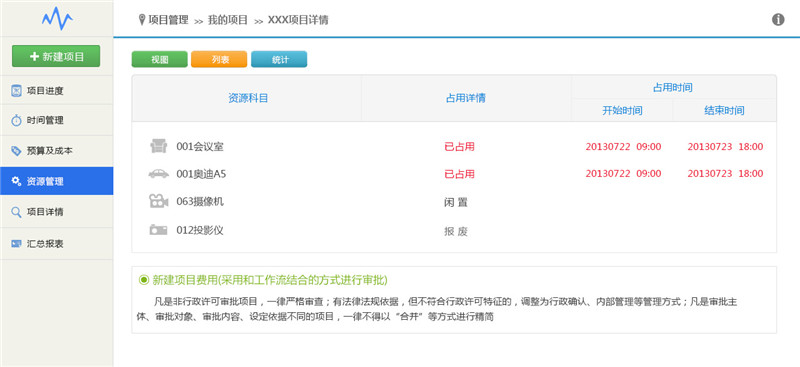Click the location pin icon in breadcrumb
The height and width of the screenshot is (367, 800).
(x=142, y=20)
